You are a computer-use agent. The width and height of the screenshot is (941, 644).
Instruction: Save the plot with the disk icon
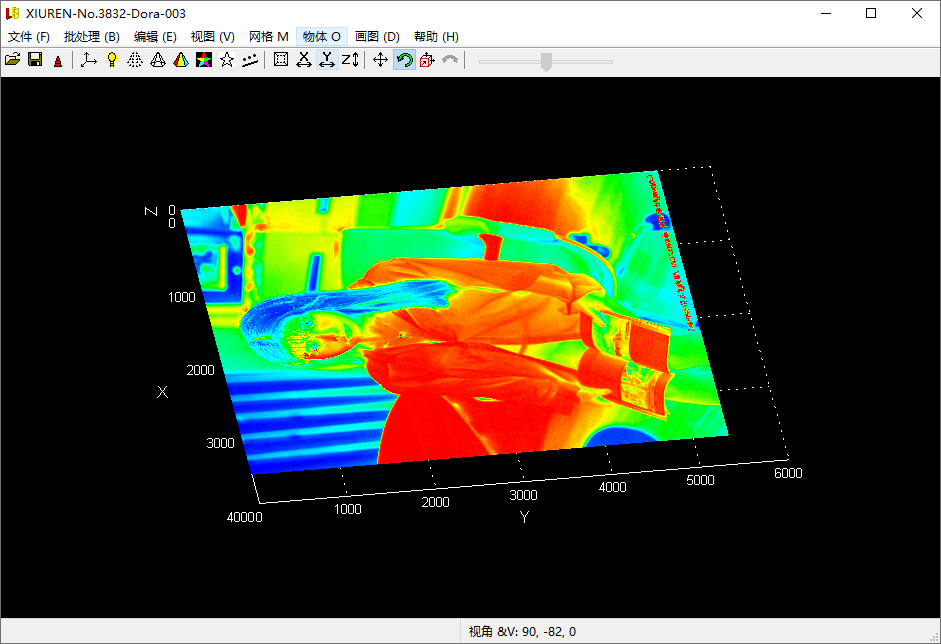click(34, 59)
